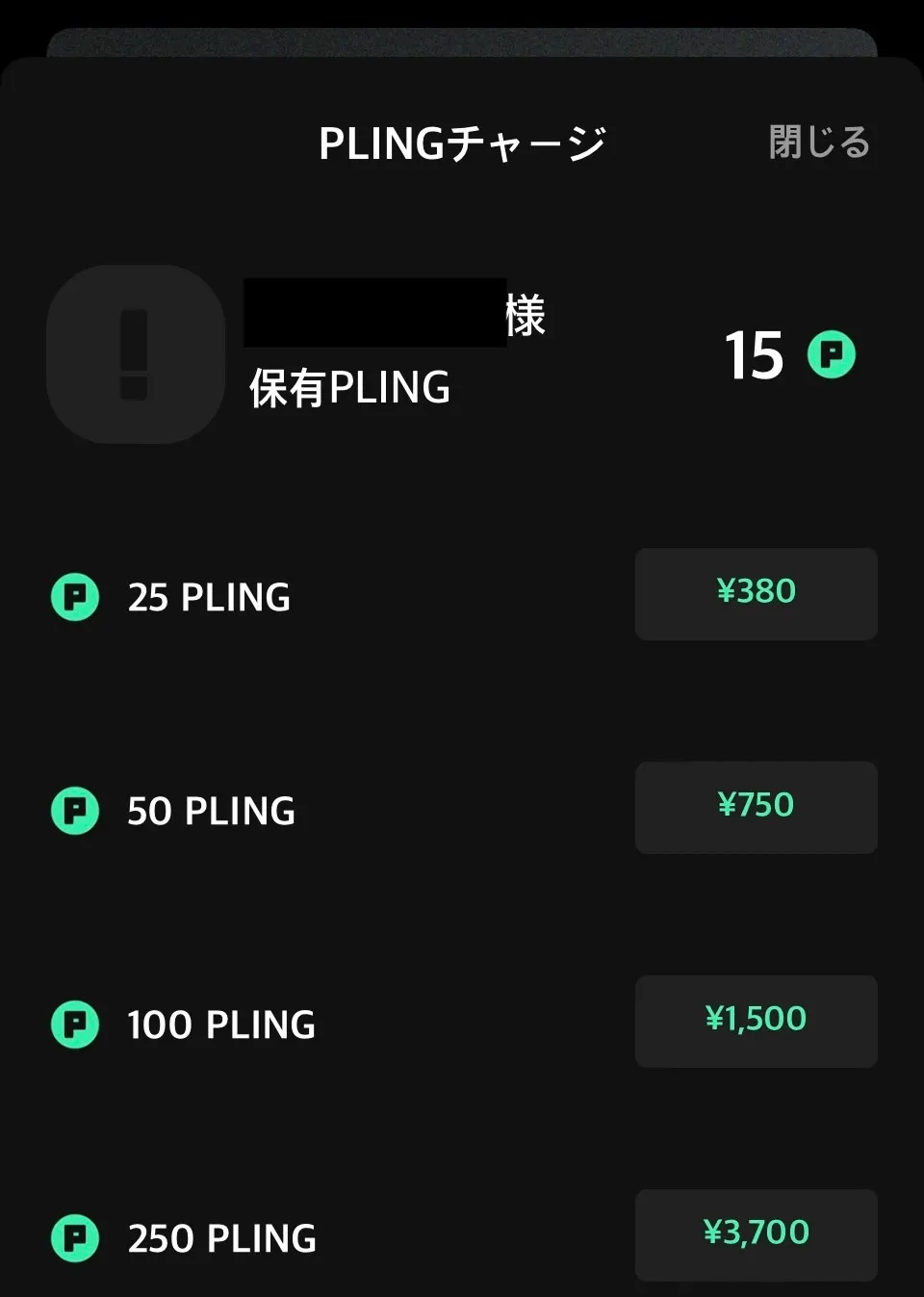
Task: Select the 250 PLING label
Action: tap(222, 1238)
